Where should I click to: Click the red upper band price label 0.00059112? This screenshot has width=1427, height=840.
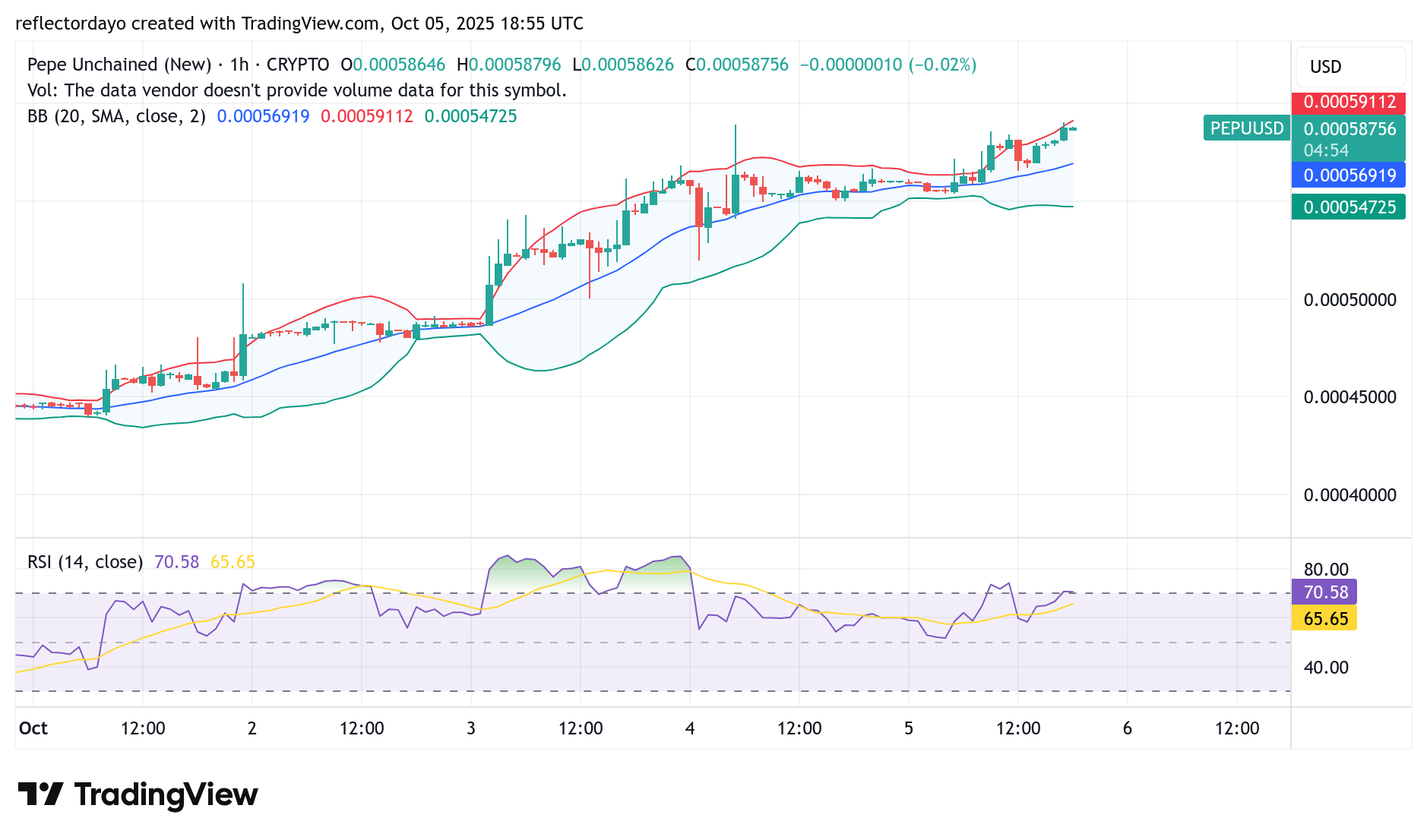pyautogui.click(x=1349, y=102)
